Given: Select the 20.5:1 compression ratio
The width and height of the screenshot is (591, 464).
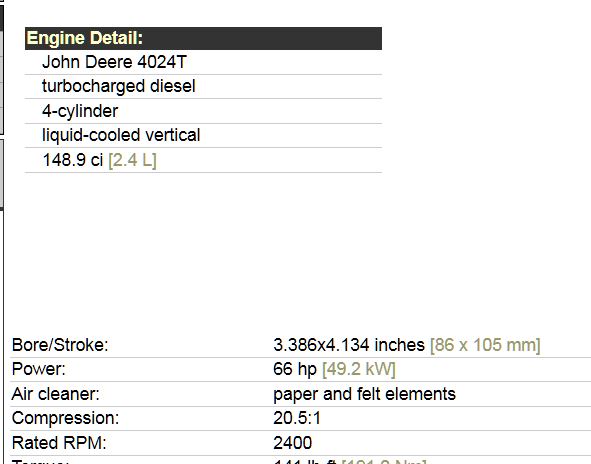Looking at the screenshot, I should [297, 418].
